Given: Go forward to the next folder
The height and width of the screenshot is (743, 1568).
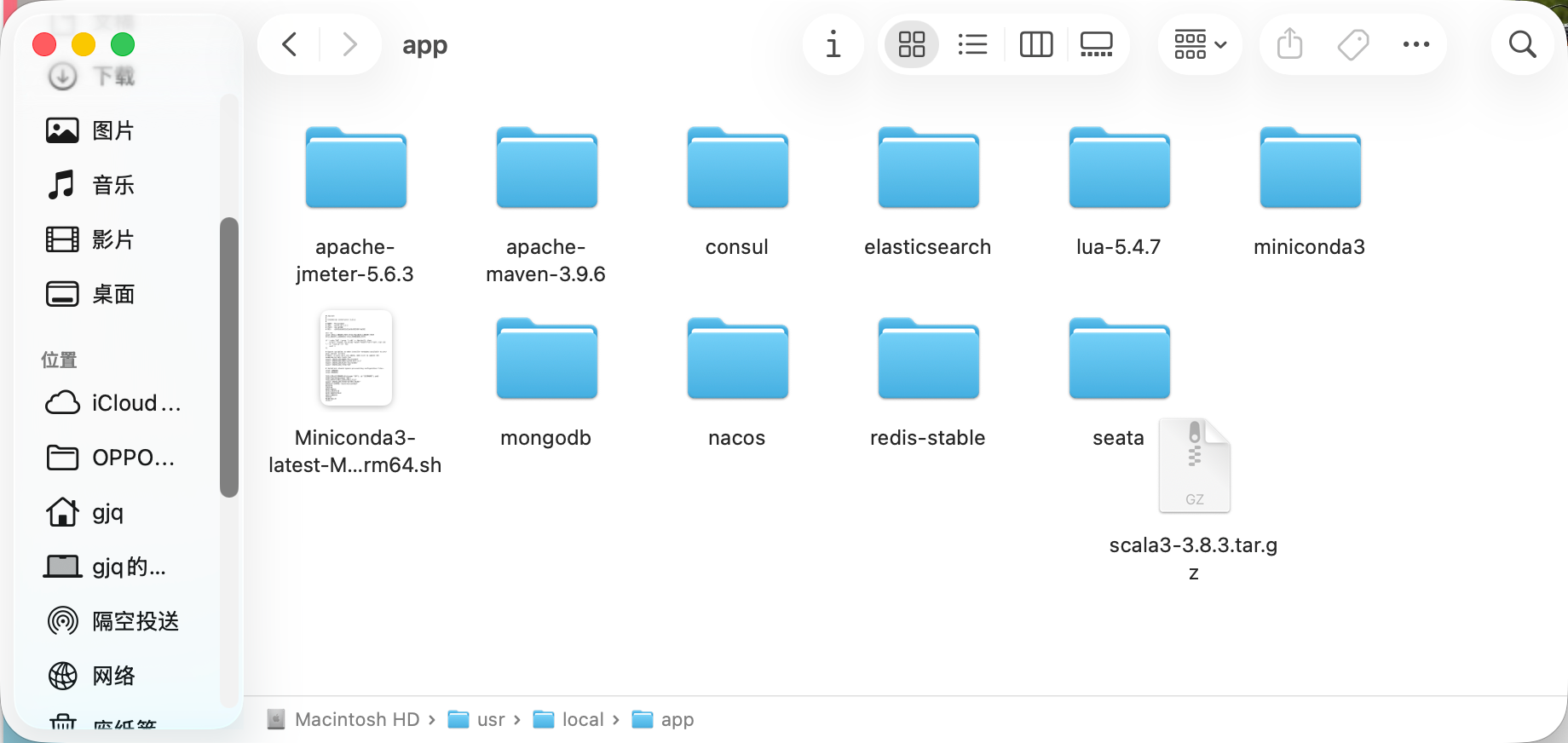Looking at the screenshot, I should coord(349,44).
